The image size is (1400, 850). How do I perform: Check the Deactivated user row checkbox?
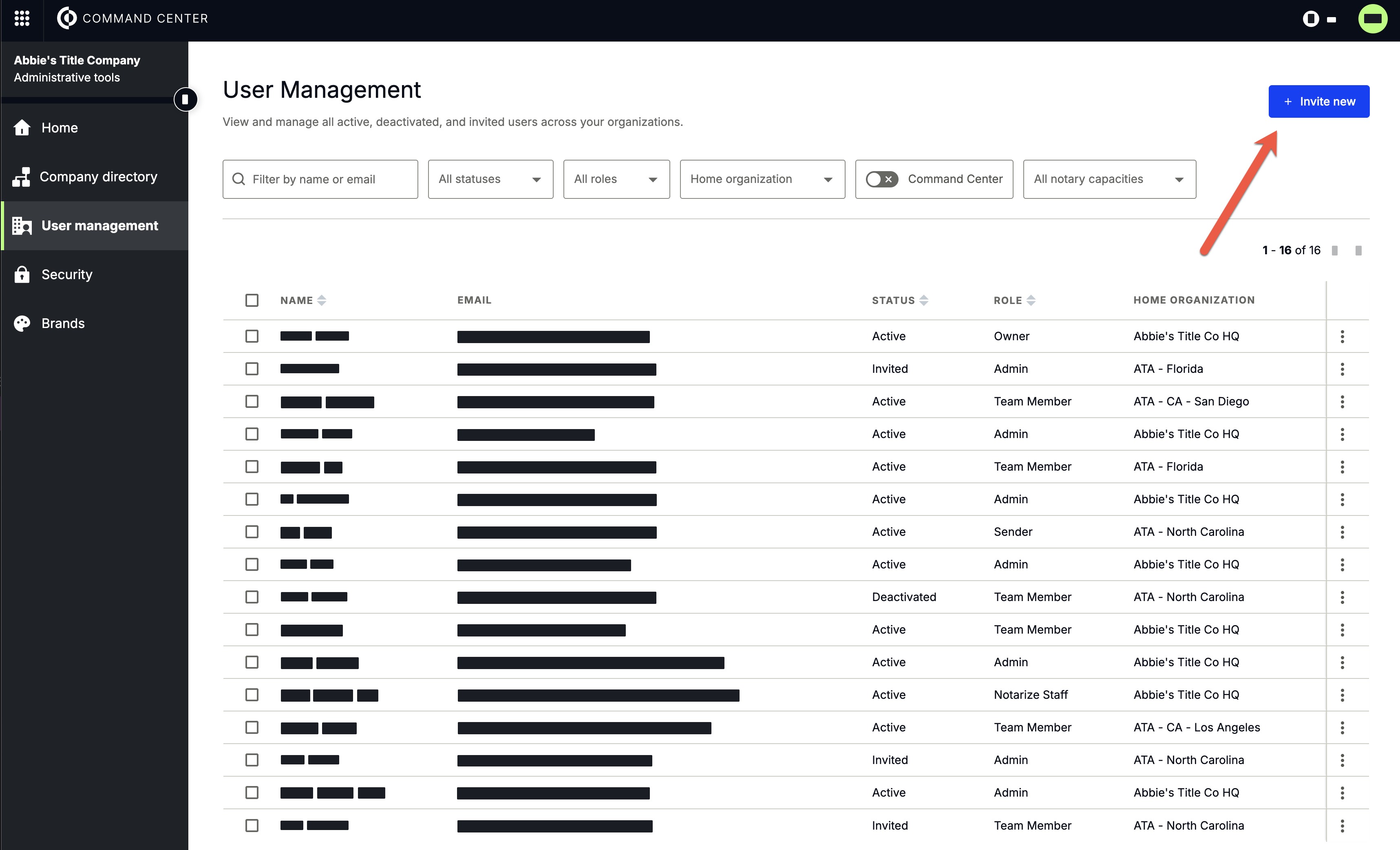[252, 597]
